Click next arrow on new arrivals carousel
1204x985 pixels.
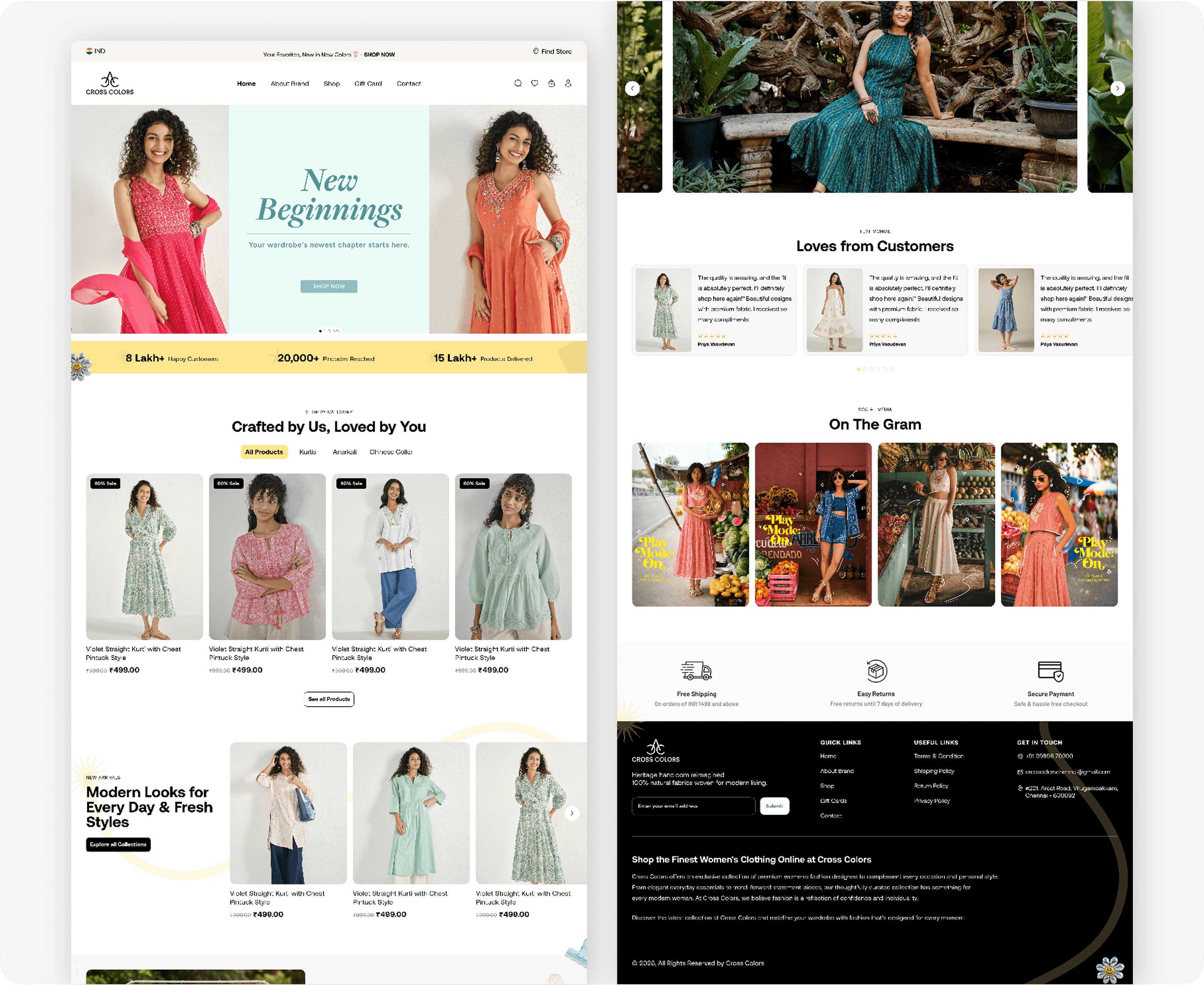pos(572,813)
